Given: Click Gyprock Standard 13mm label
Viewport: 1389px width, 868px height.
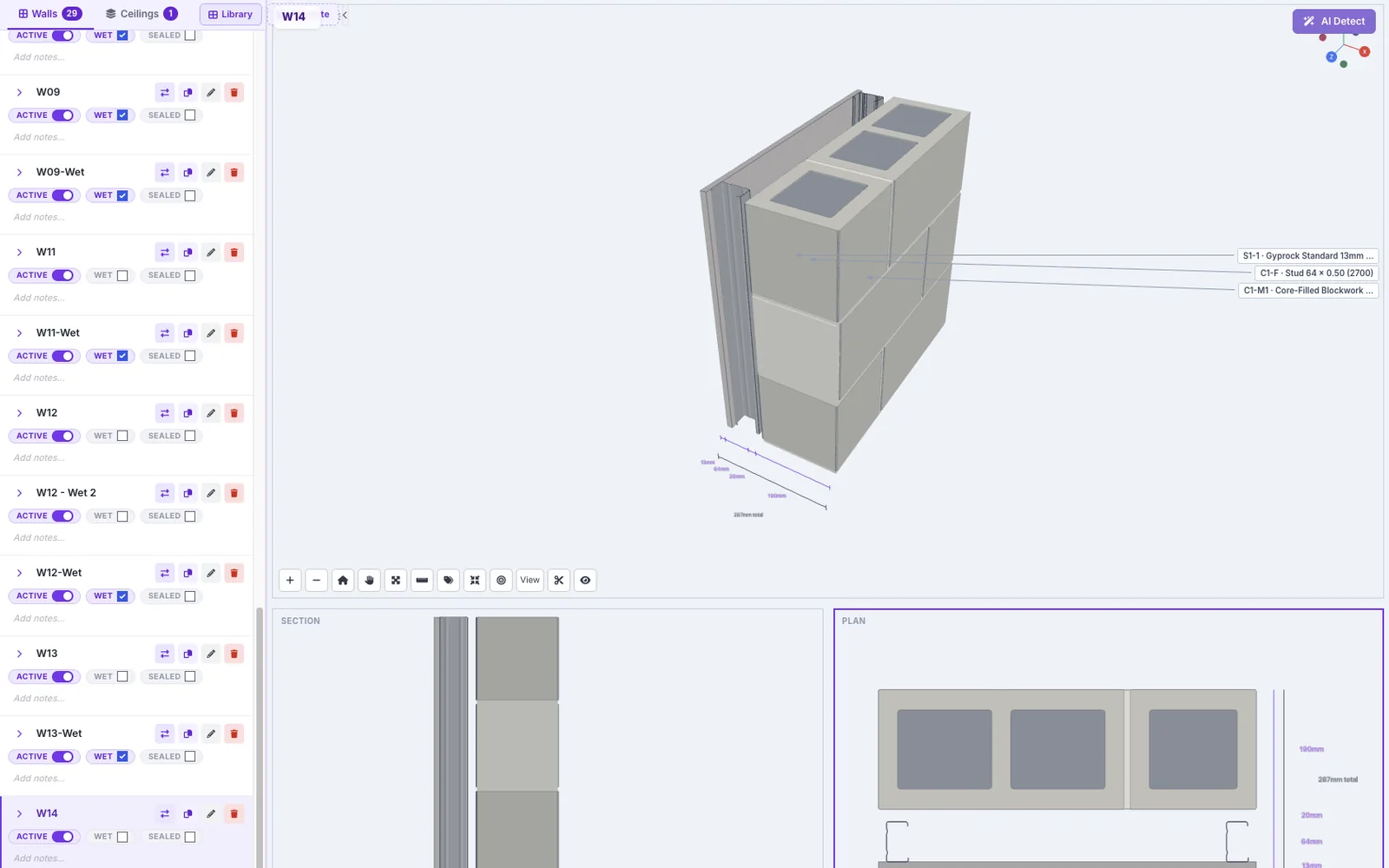Looking at the screenshot, I should click(x=1307, y=256).
